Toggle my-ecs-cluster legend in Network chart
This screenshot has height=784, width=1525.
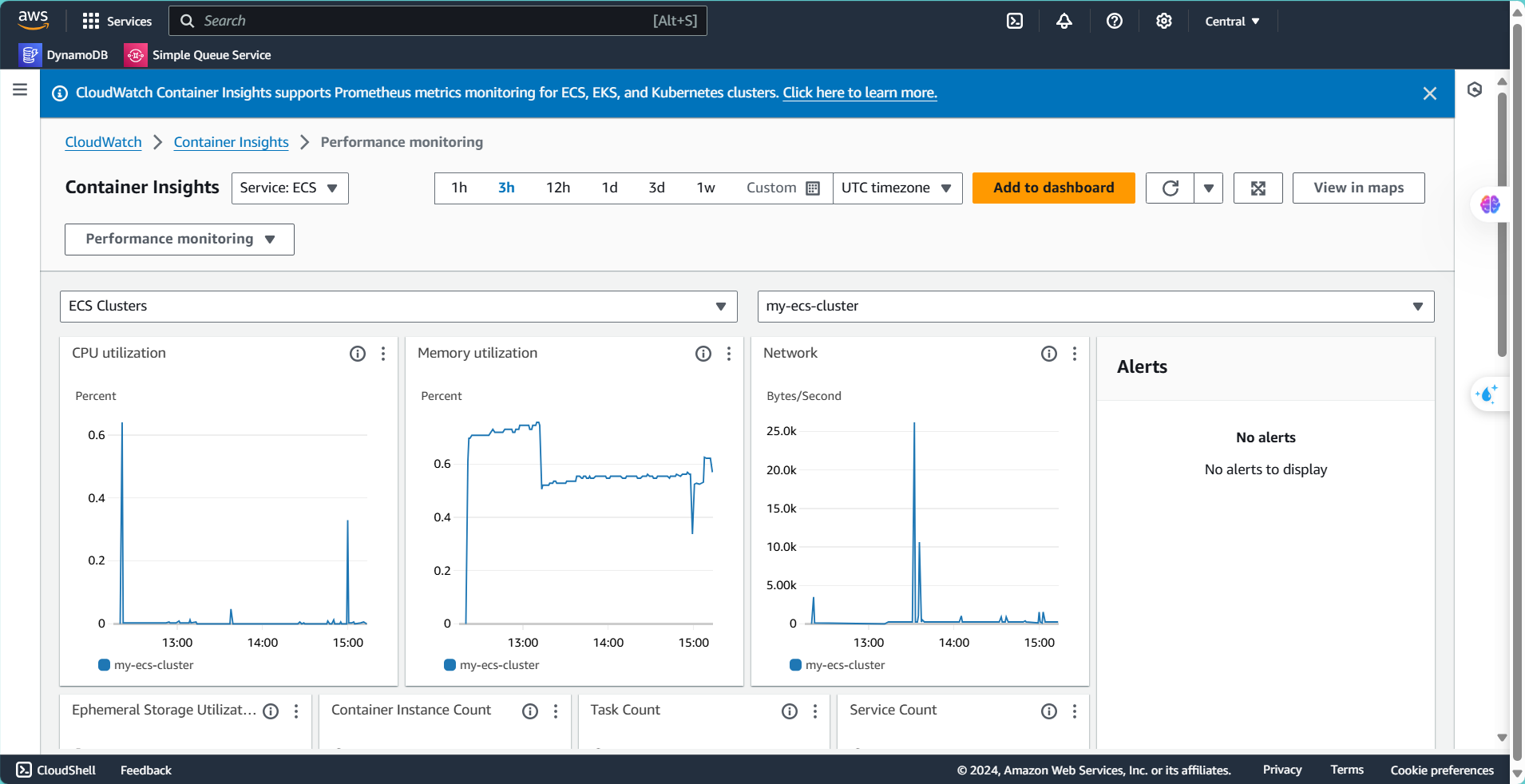click(838, 665)
